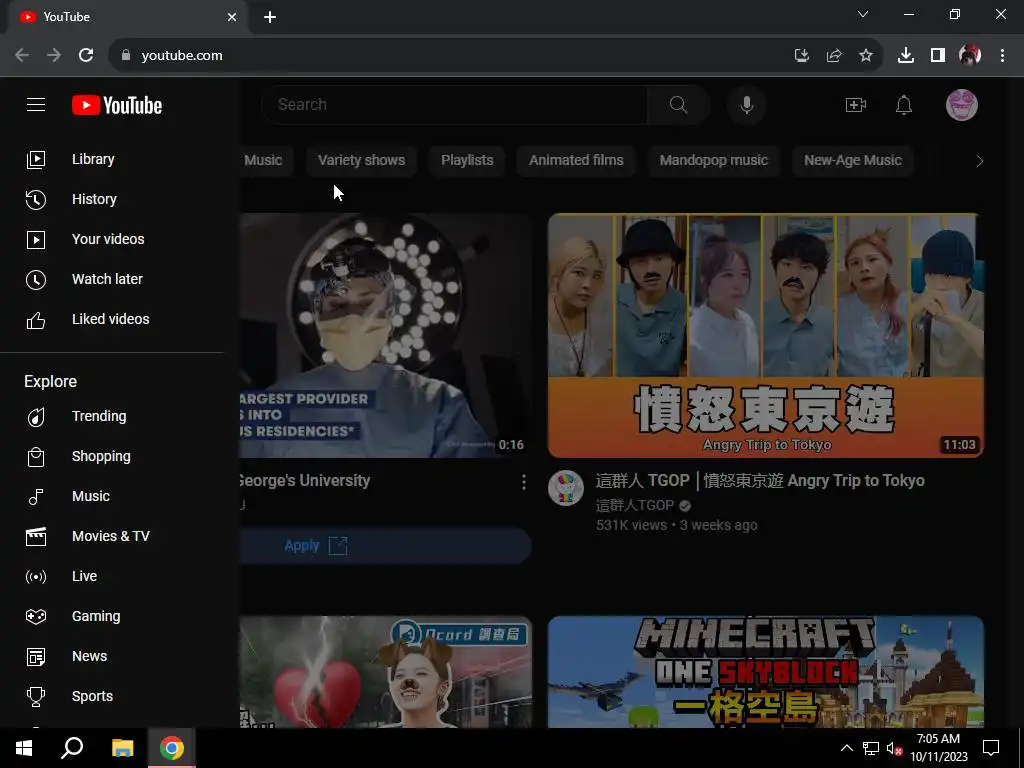Click the Gaming controller icon
Viewport: 1024px width, 768px height.
pos(36,616)
